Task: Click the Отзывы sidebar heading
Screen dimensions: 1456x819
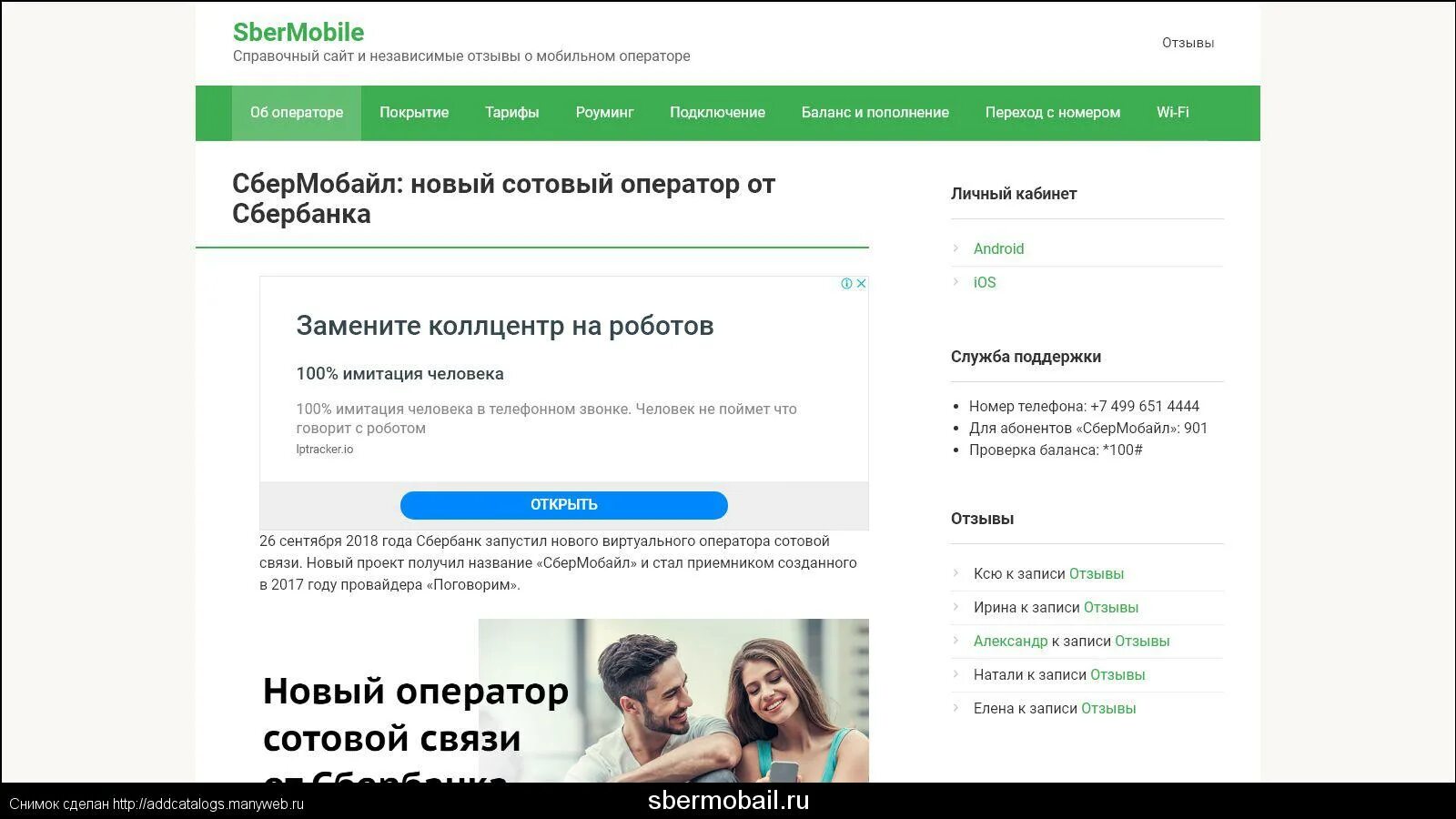Action: tap(982, 519)
